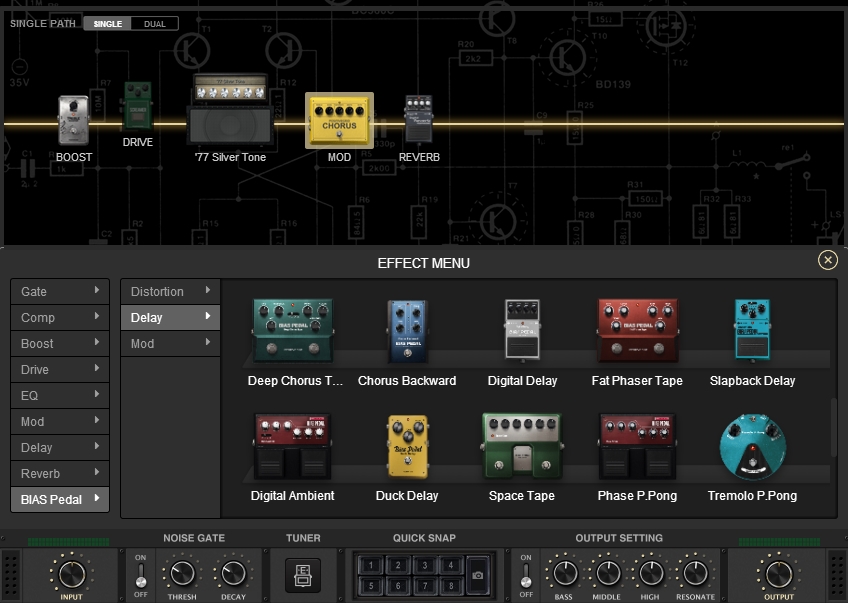Viewport: 848px width, 603px height.
Task: Click the Quick Snap camera icon
Action: coord(478,576)
